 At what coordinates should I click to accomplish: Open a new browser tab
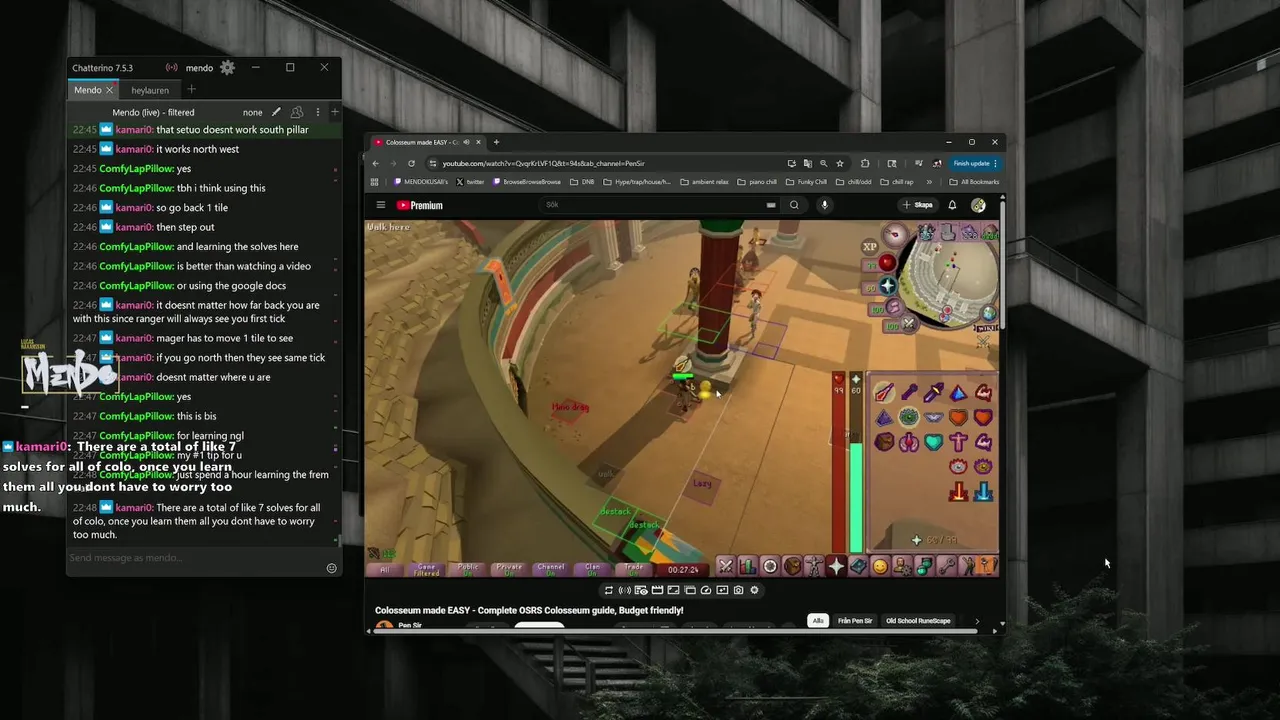coord(496,142)
